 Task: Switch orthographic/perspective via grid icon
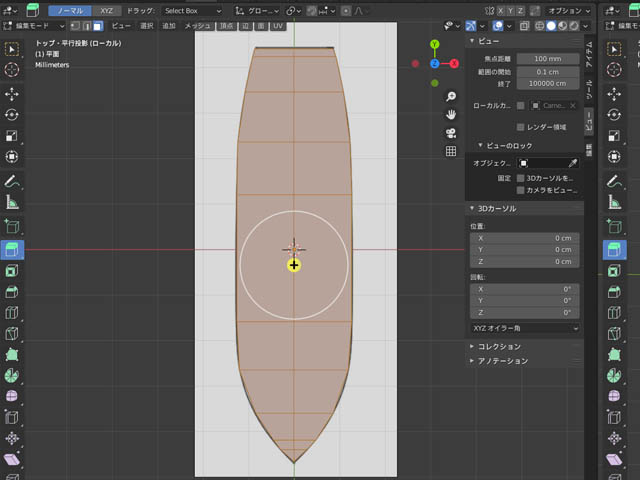click(451, 151)
